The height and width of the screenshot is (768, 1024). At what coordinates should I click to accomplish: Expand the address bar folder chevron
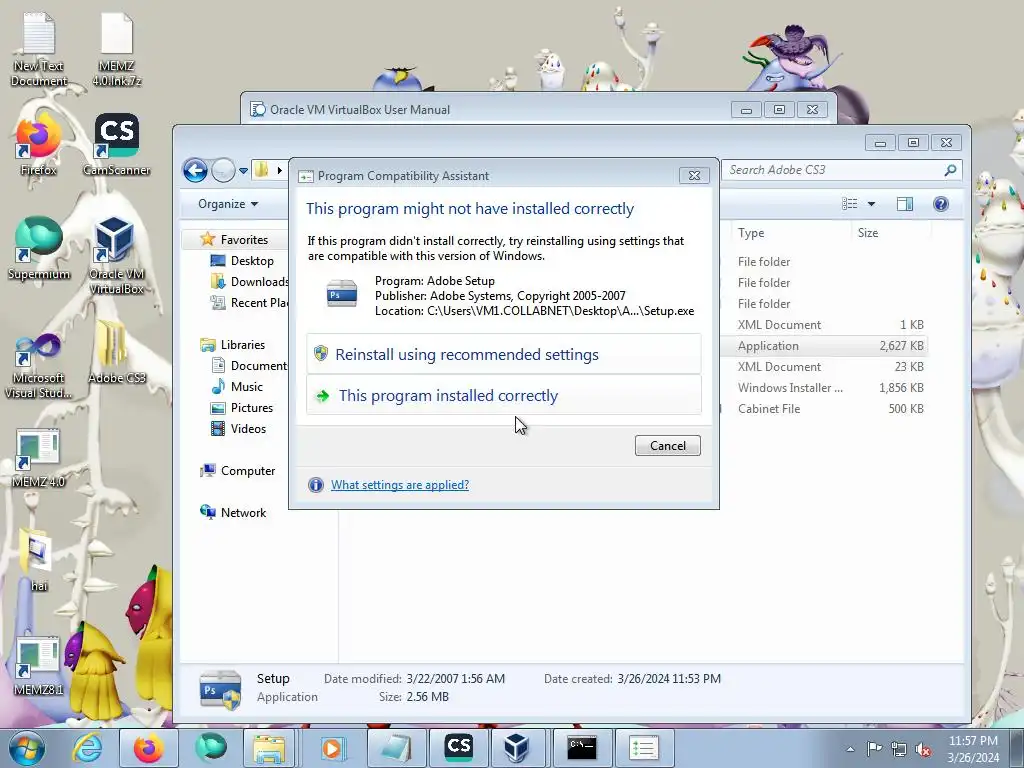pos(280,170)
